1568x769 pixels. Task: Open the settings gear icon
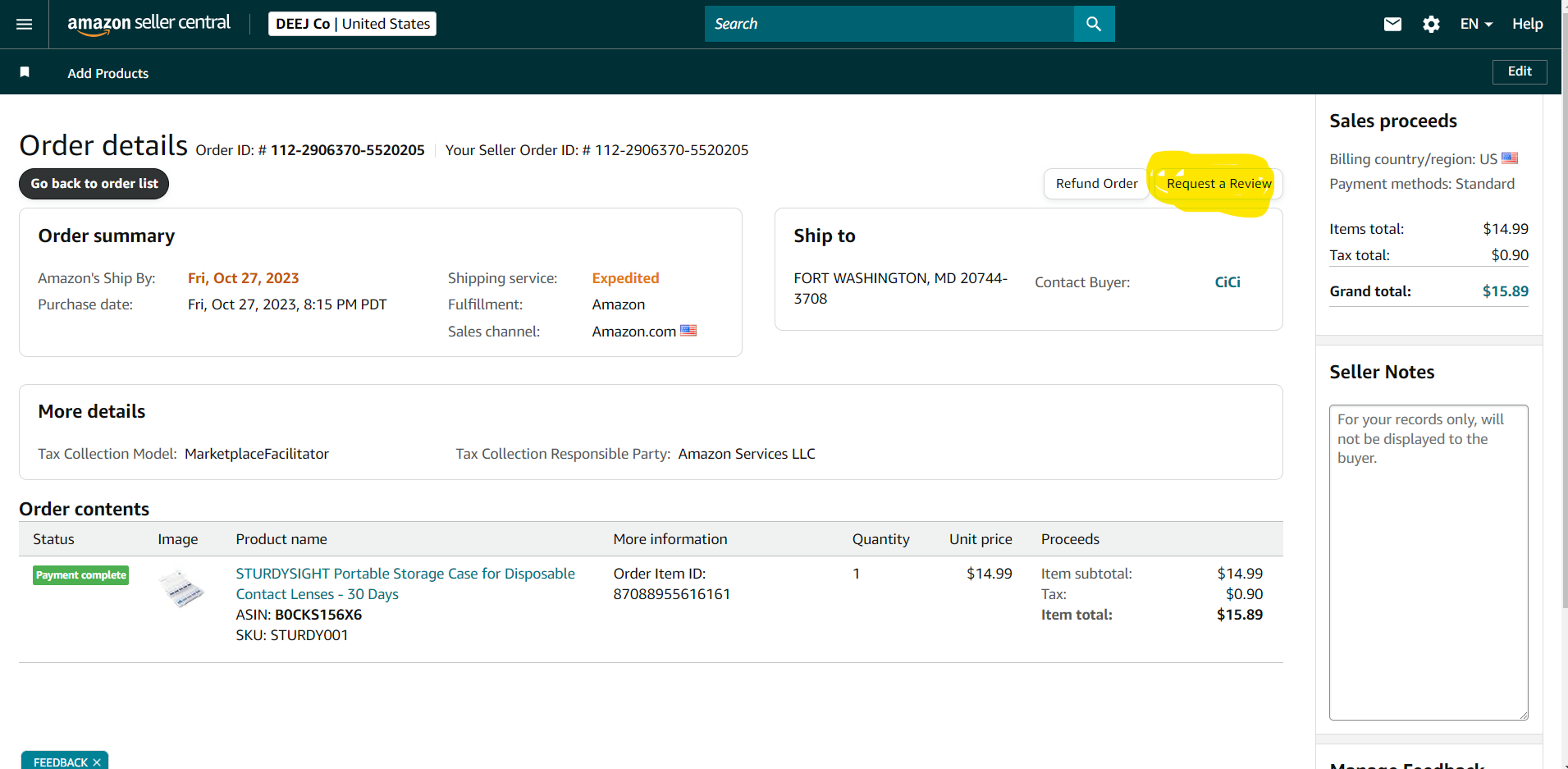pyautogui.click(x=1431, y=24)
